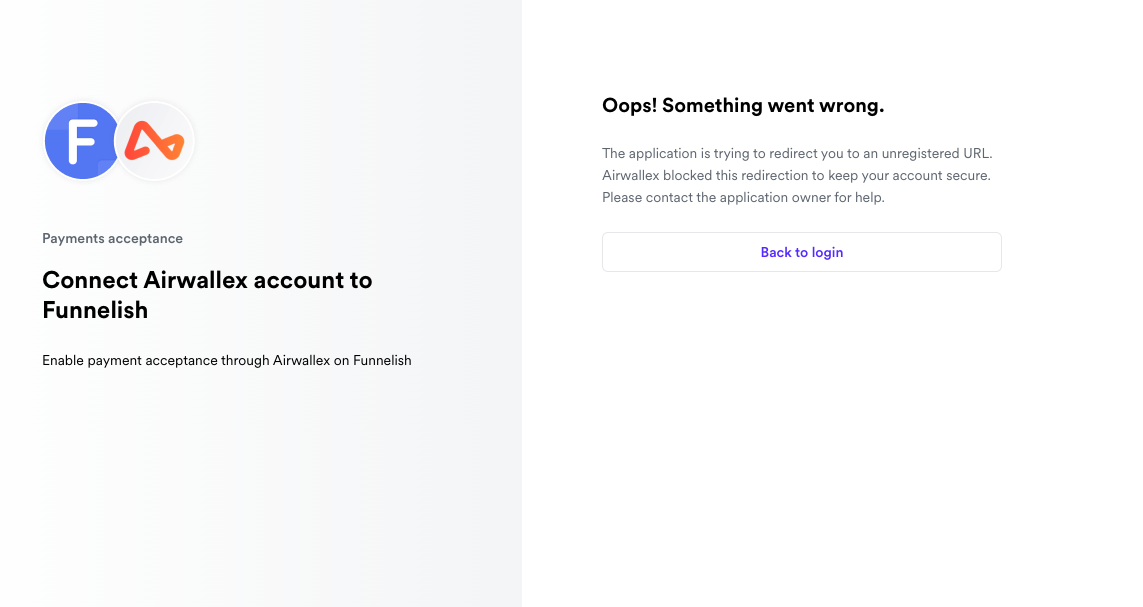
Task: Click "Funnelish" at the end of the description line
Action: pos(382,360)
